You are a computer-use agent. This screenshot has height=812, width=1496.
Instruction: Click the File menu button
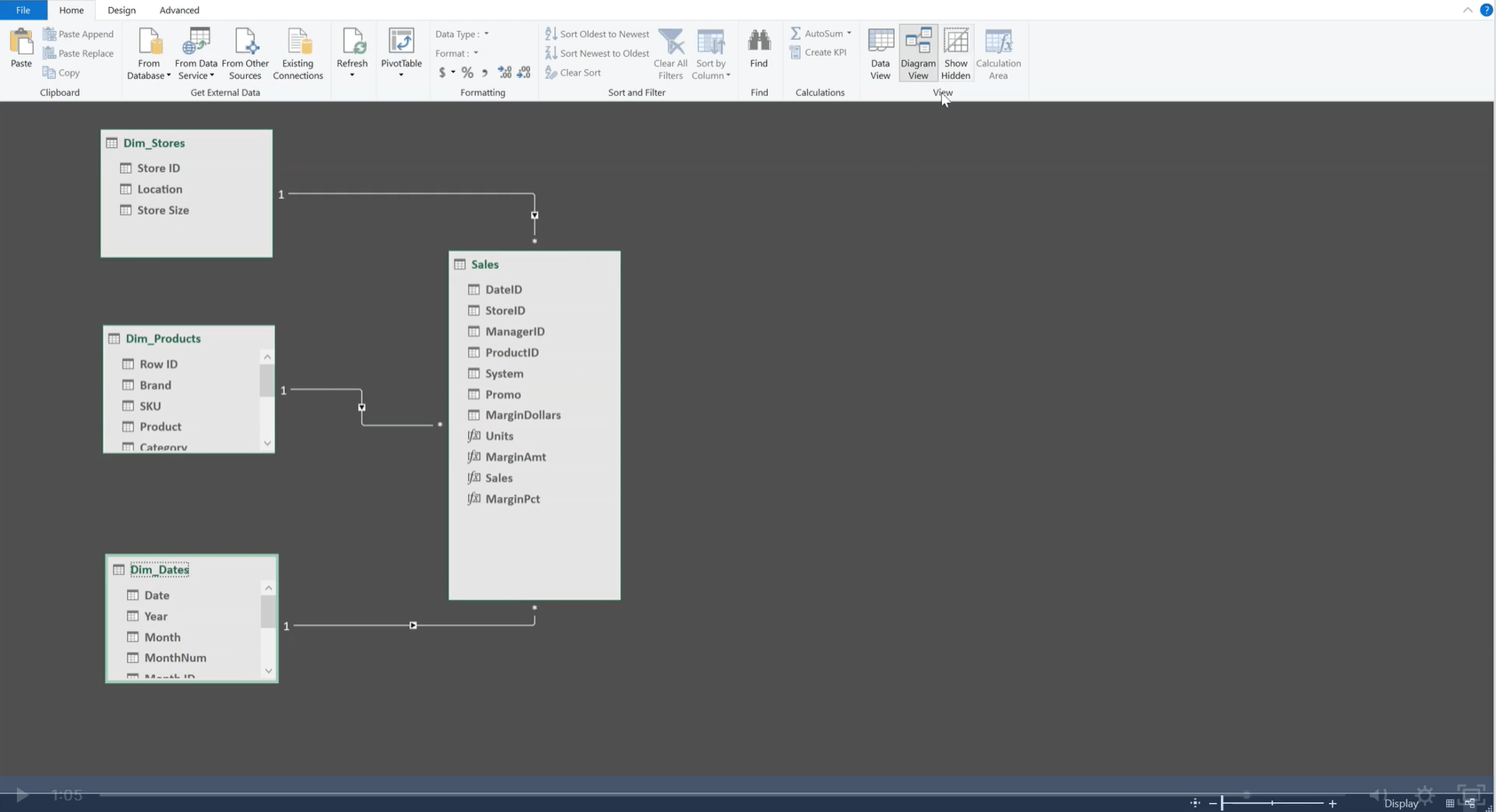click(x=23, y=11)
